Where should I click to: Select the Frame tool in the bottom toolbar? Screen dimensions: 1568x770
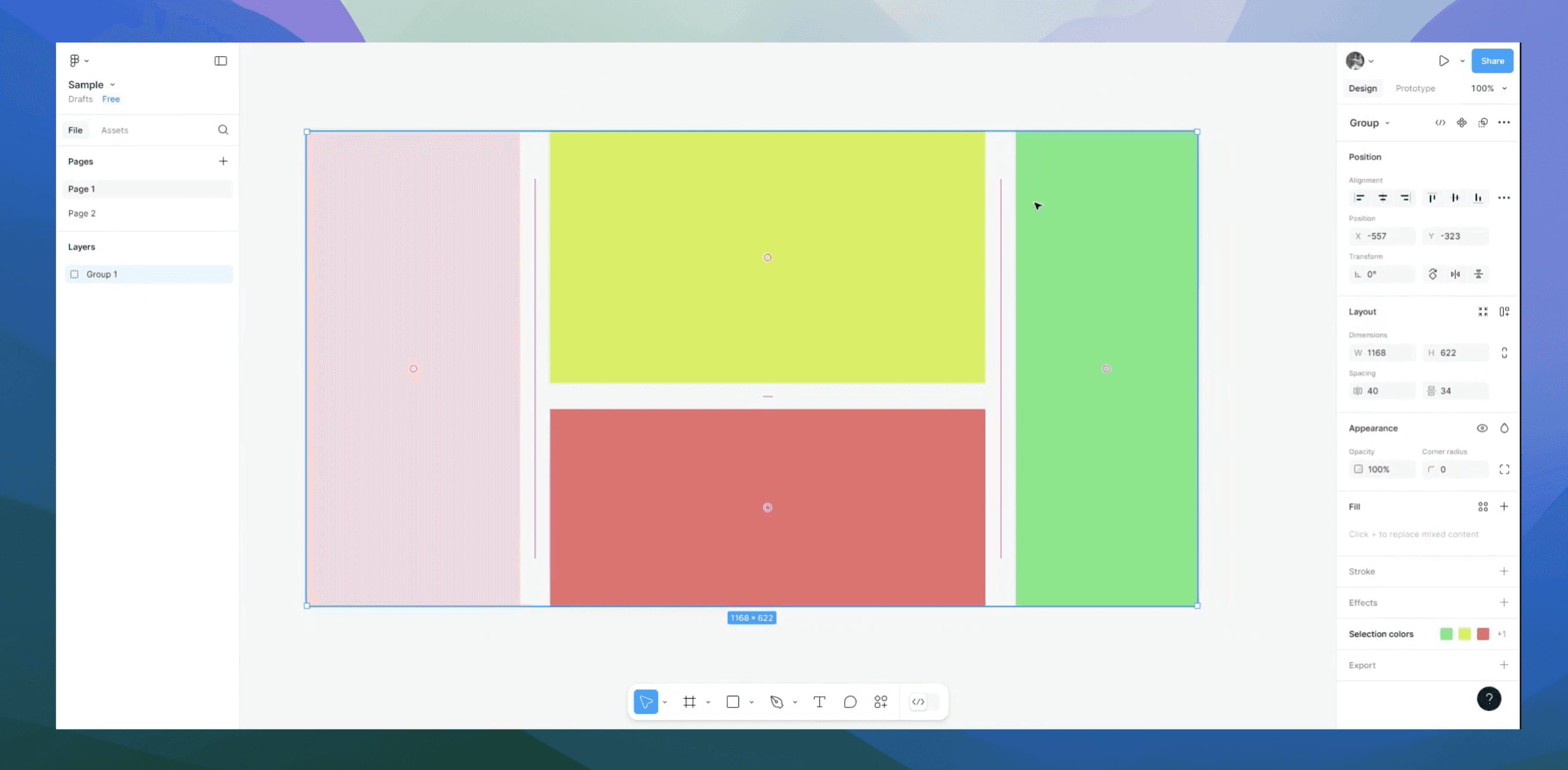689,702
